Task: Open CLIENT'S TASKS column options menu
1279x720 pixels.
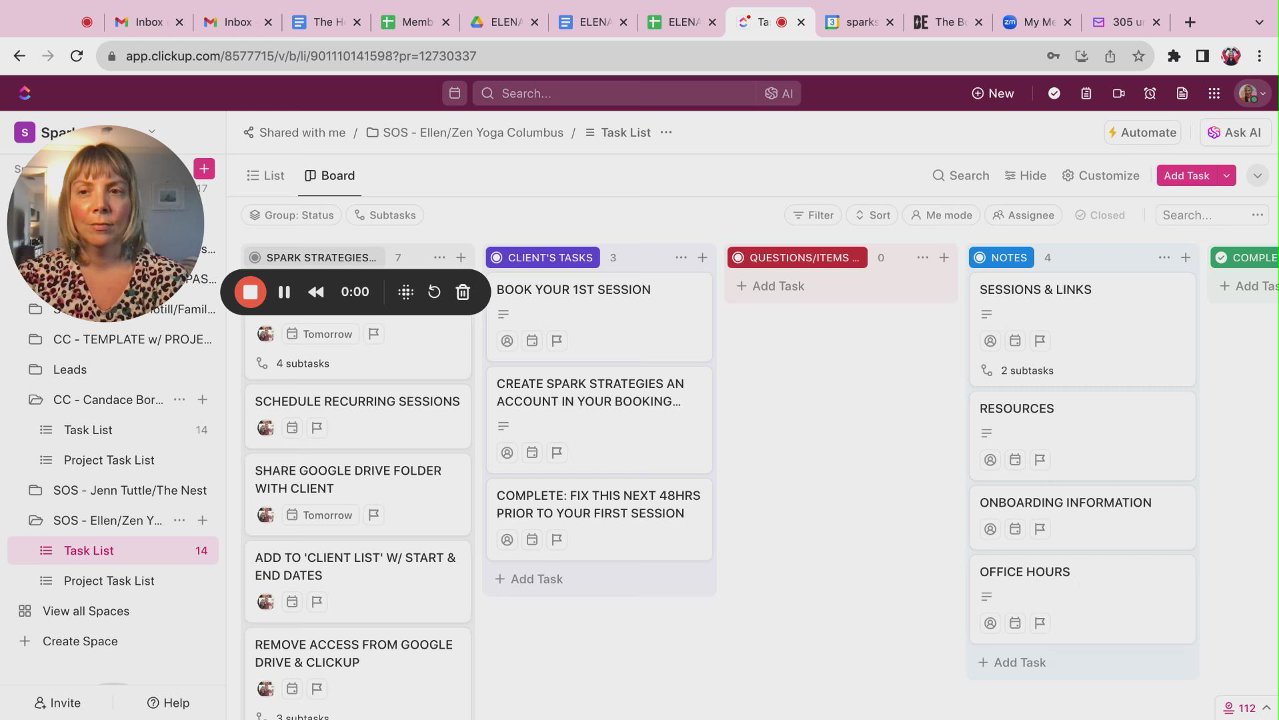Action: tap(681, 258)
